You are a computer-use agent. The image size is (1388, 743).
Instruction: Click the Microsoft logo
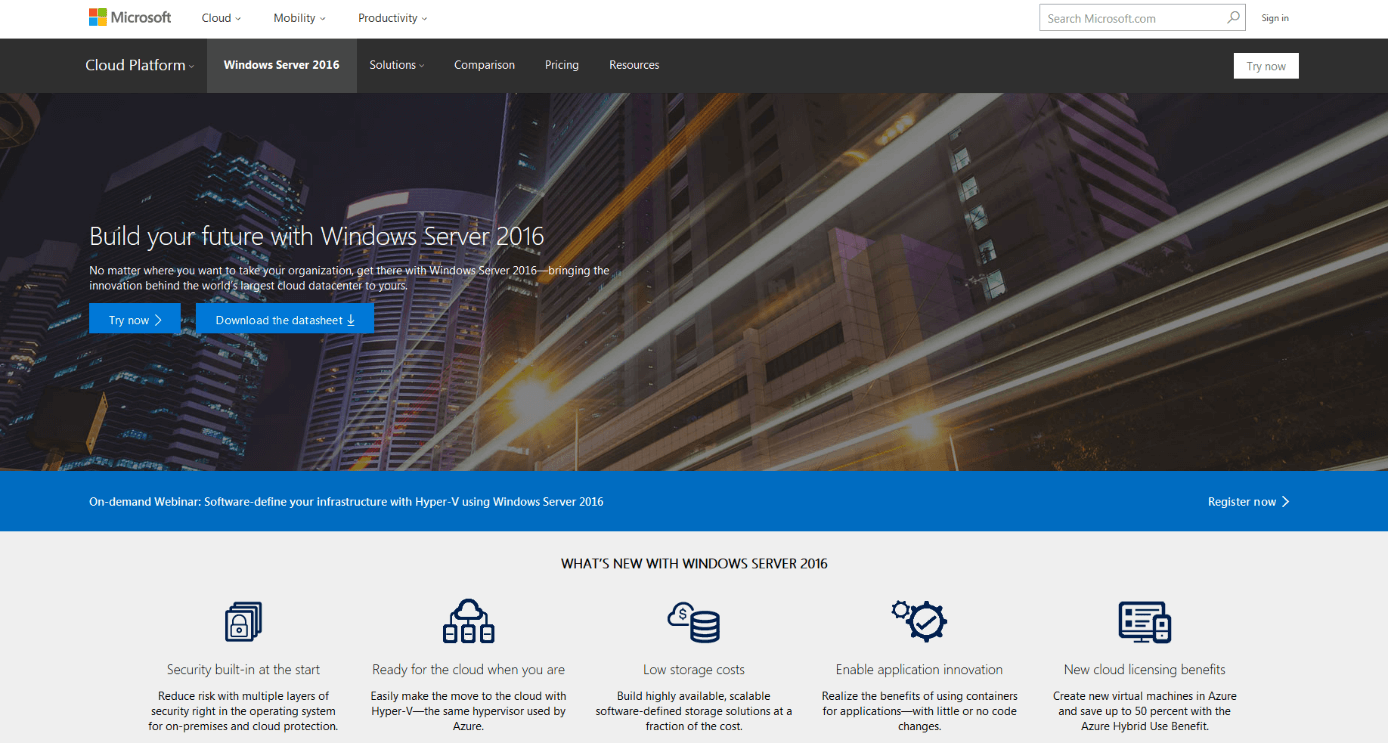tap(130, 17)
